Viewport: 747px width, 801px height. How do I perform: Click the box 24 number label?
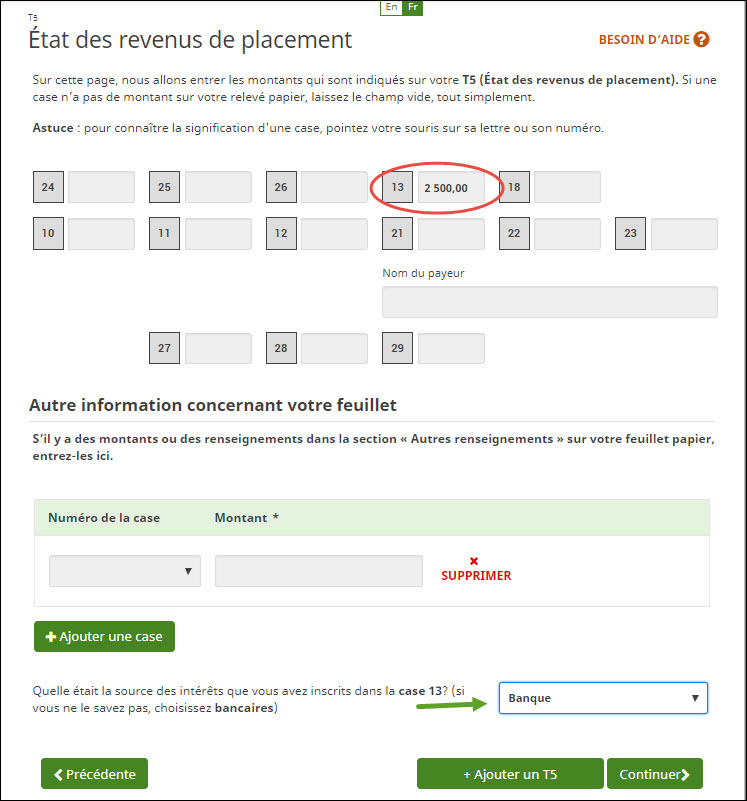(x=48, y=187)
